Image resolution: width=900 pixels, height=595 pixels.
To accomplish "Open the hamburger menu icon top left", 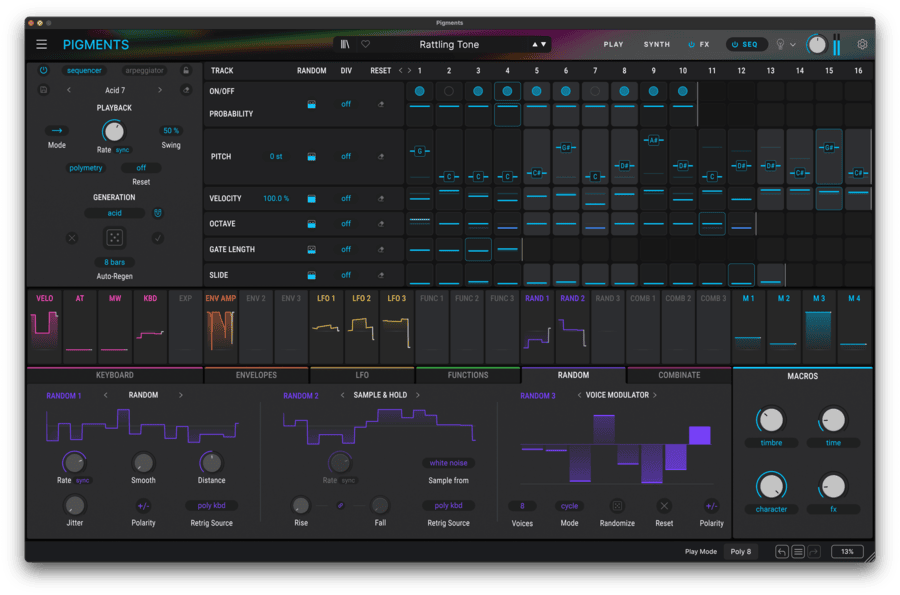I will click(40, 44).
